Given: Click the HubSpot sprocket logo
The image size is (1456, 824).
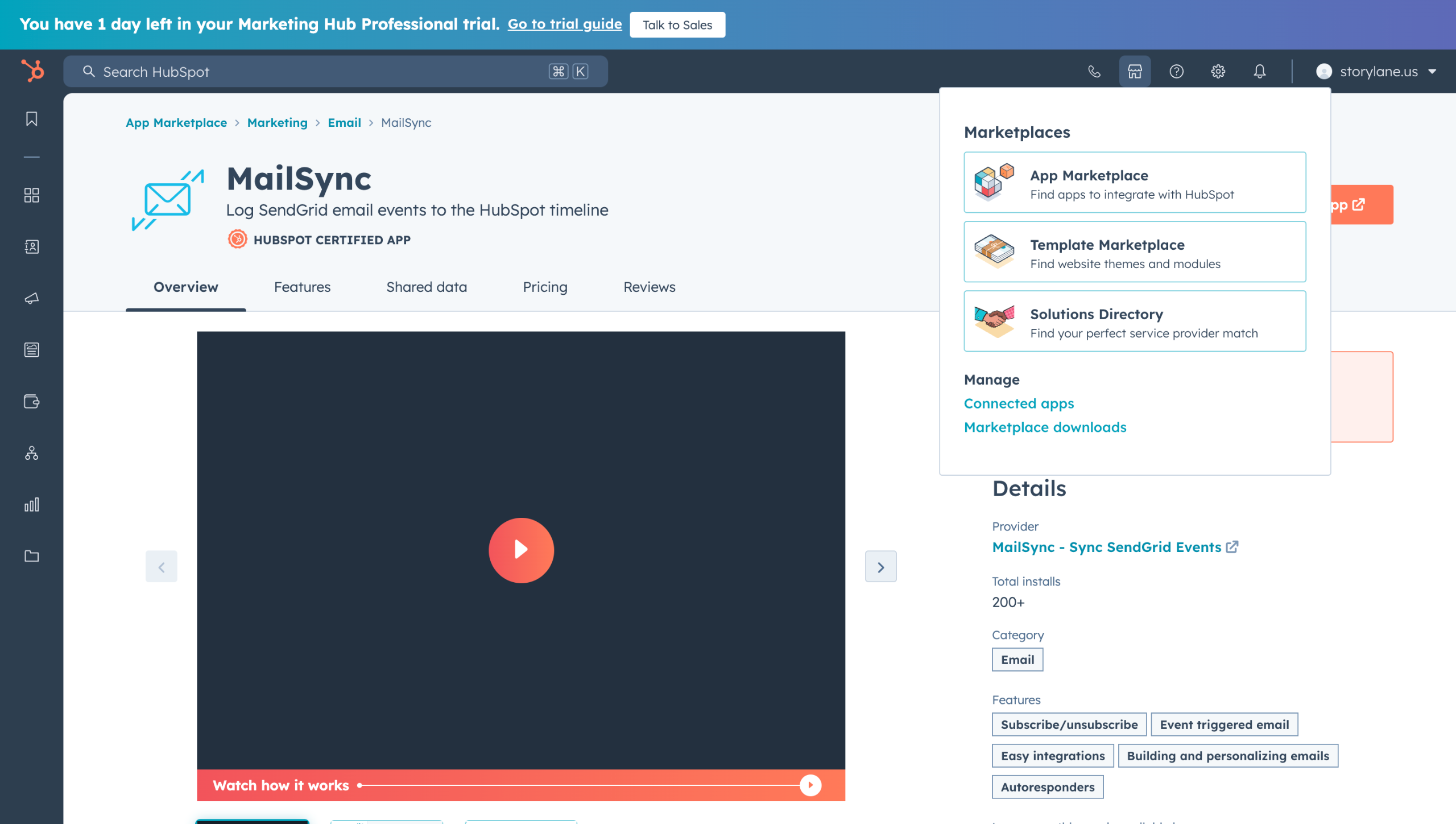Looking at the screenshot, I should [x=32, y=71].
